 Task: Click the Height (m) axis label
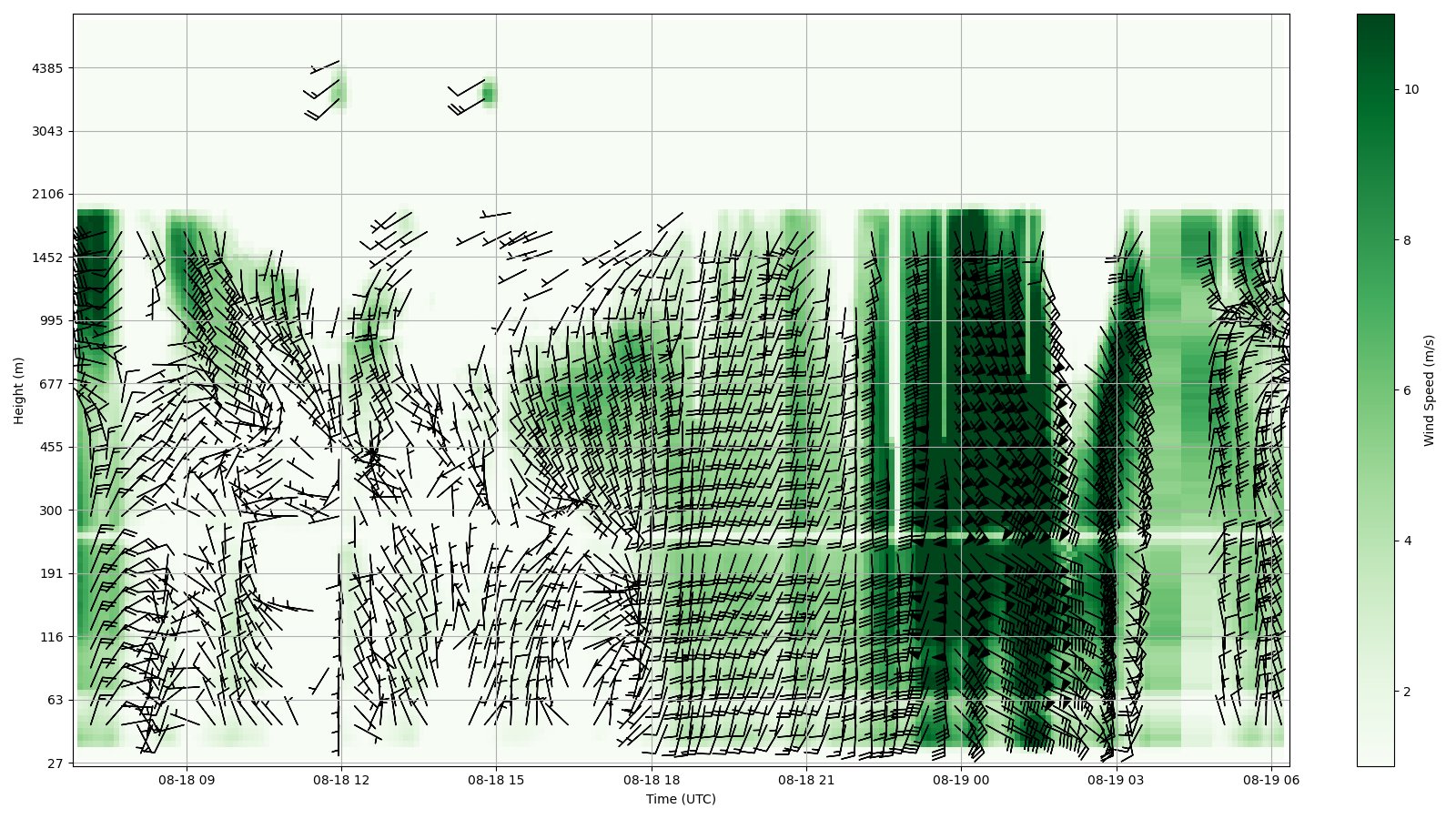pyautogui.click(x=19, y=390)
